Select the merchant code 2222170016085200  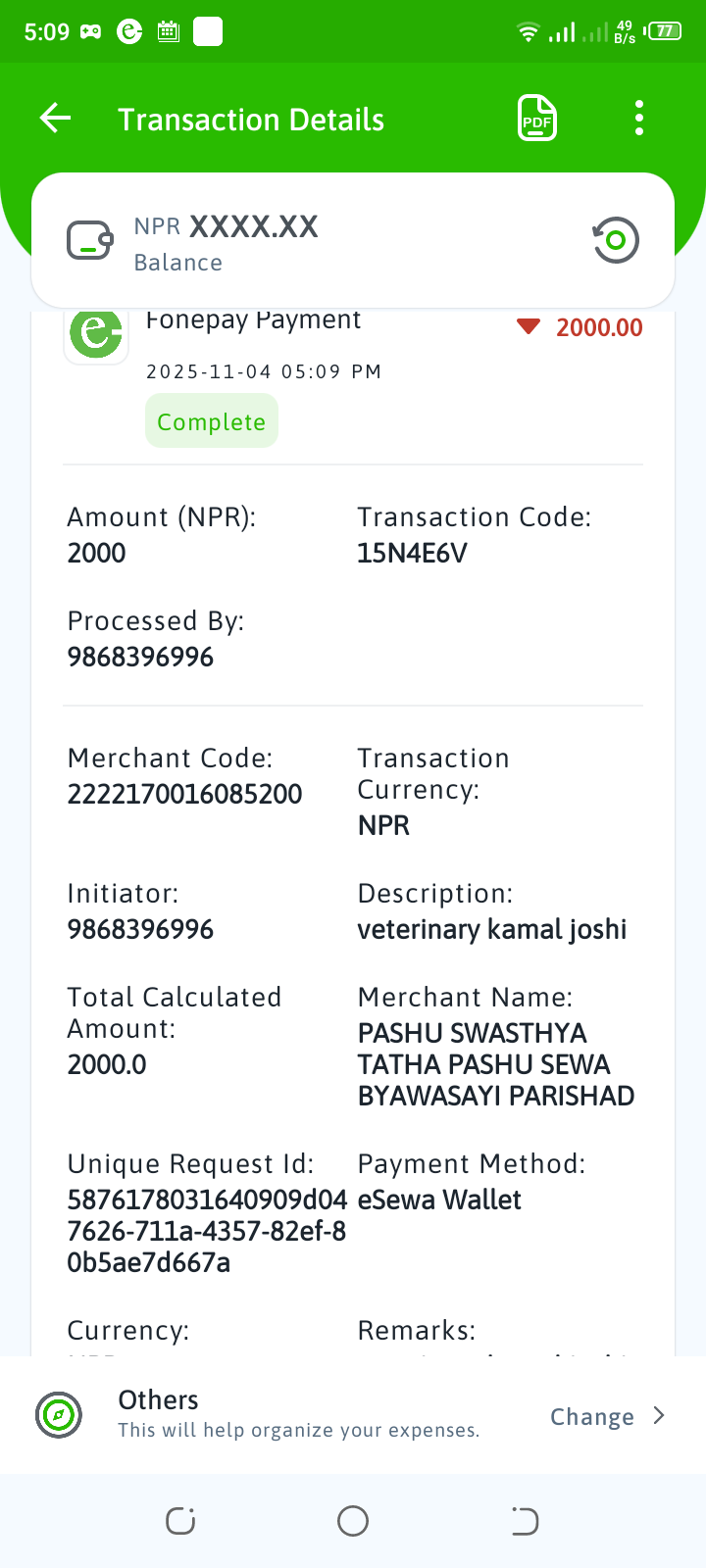(x=184, y=795)
